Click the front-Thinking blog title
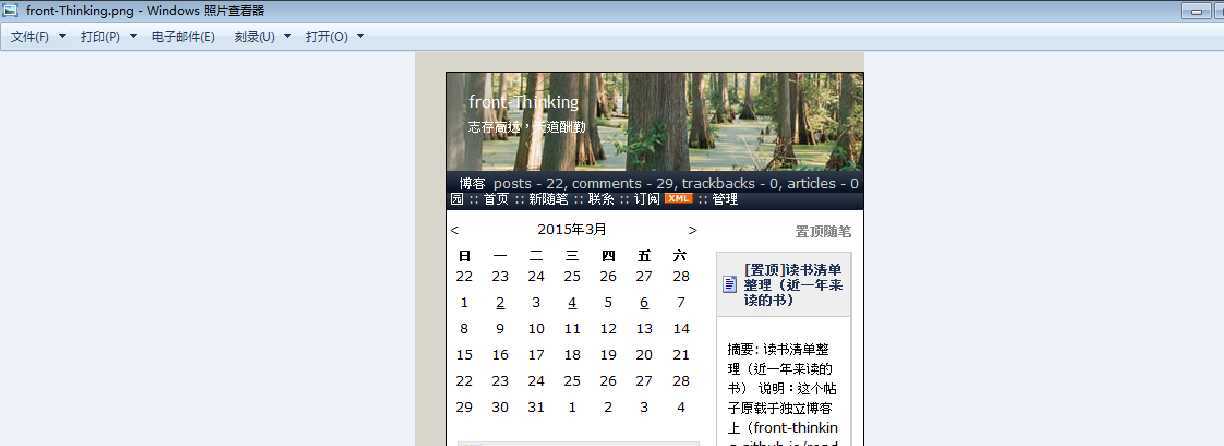 coord(524,102)
